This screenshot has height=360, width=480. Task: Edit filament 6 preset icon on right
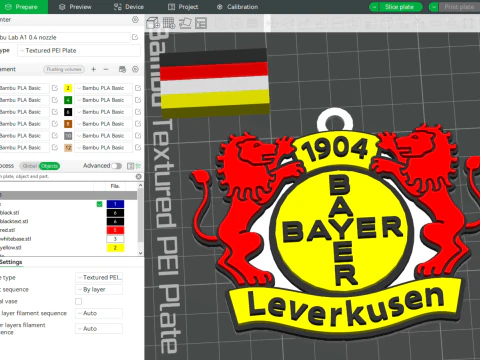click(138, 112)
